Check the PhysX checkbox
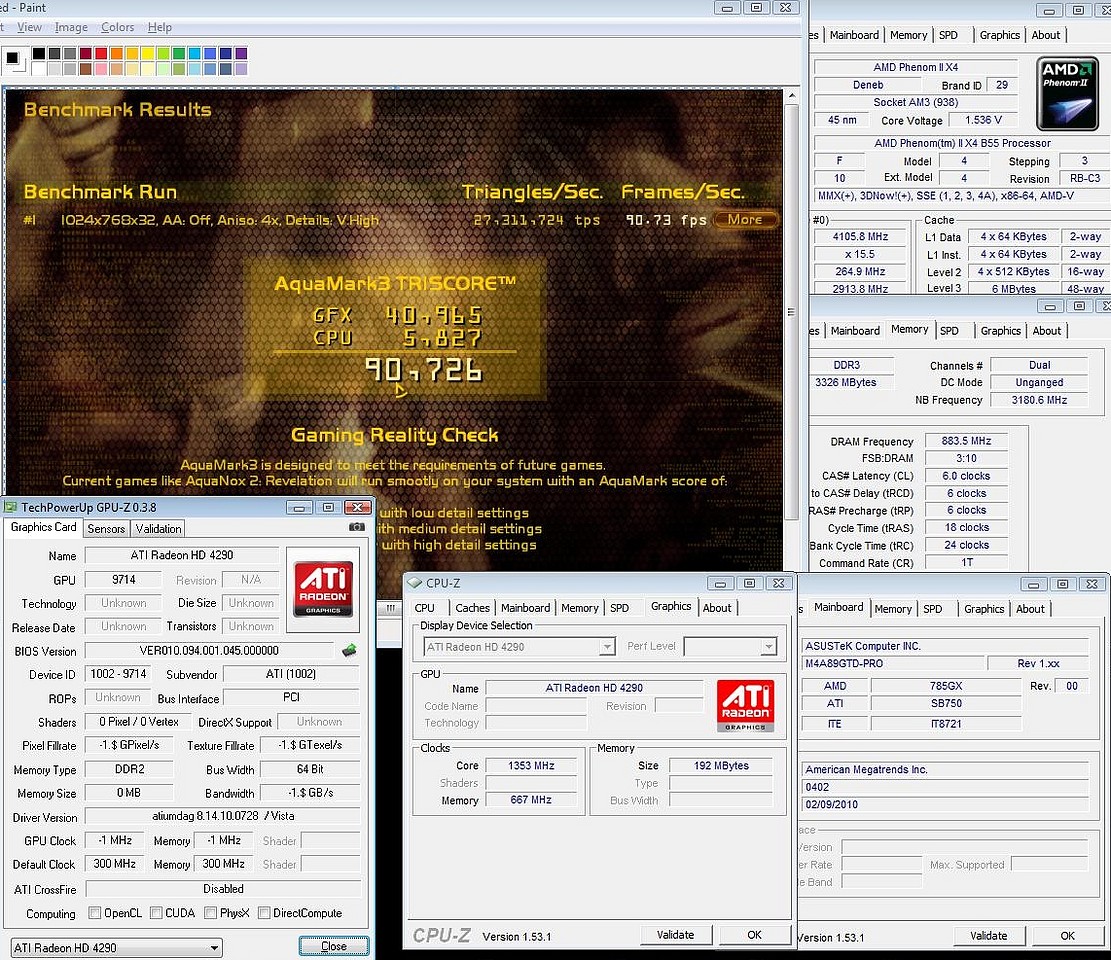Screen dimensions: 1111x960 pos(211,913)
